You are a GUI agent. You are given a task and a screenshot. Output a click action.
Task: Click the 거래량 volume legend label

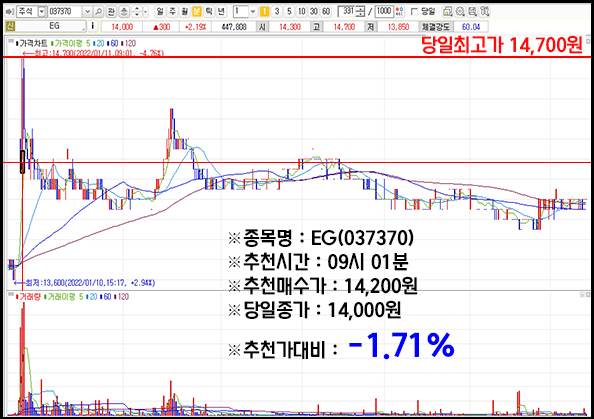pos(28,297)
